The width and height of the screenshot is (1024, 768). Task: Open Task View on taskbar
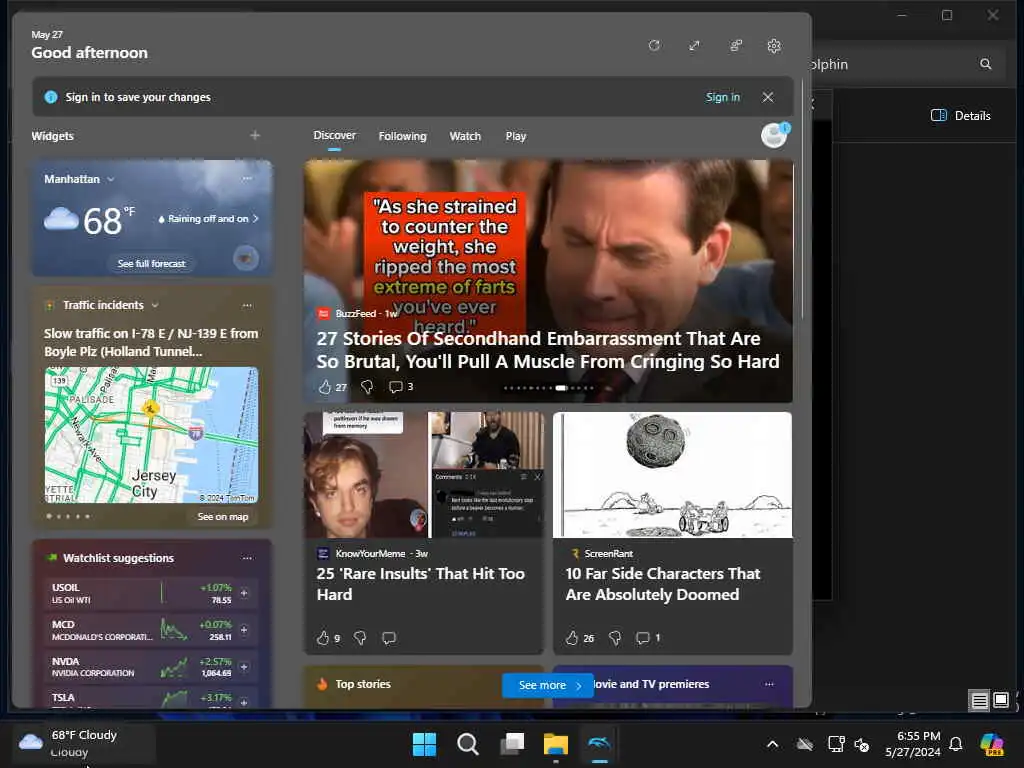[x=512, y=744]
